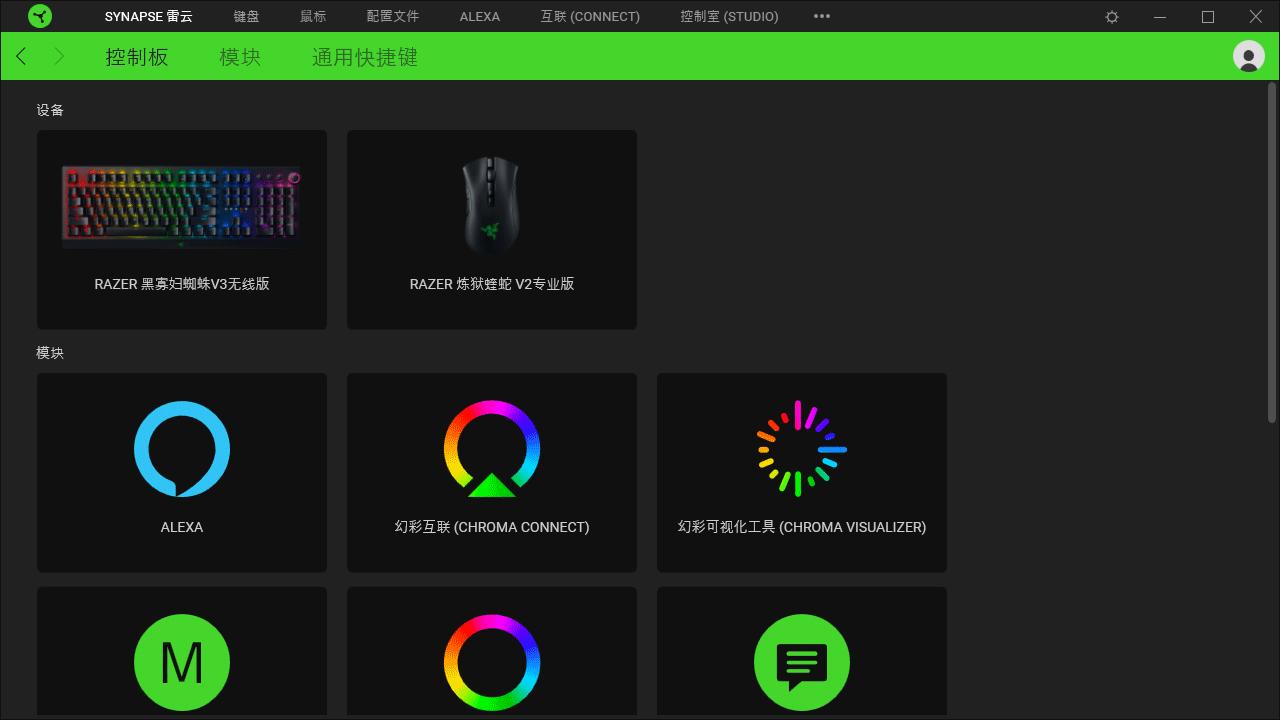
Task: Select the Razer keyboard device image
Action: [181, 207]
